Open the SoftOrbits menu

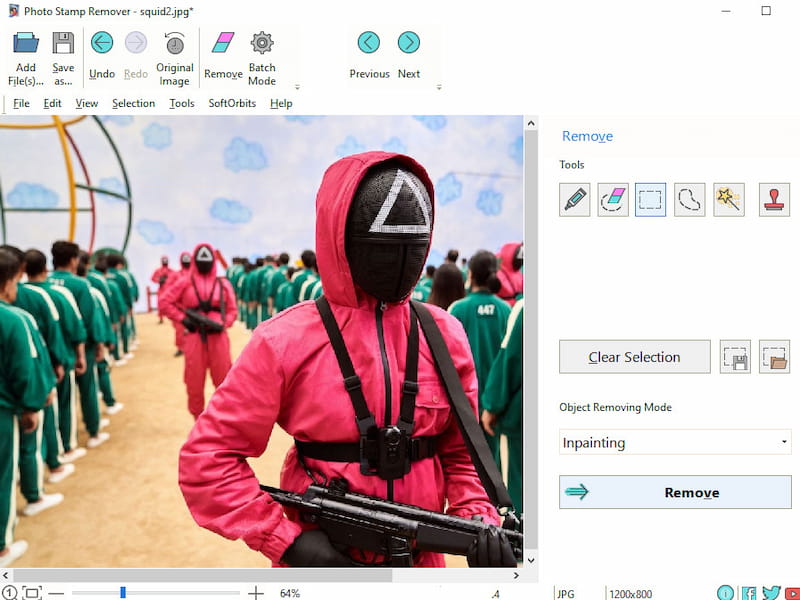(232, 104)
